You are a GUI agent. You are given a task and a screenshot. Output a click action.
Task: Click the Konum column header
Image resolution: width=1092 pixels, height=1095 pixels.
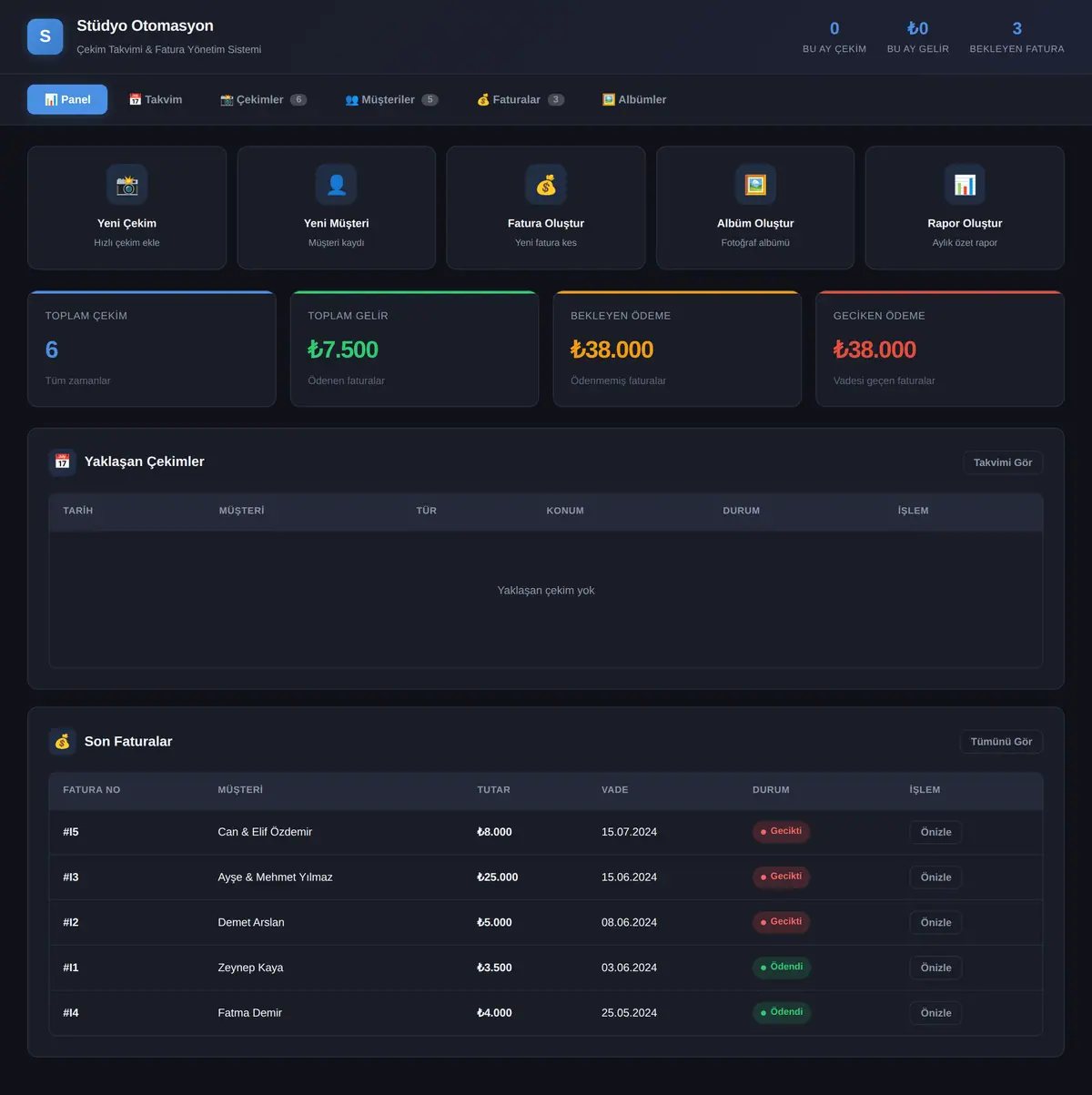click(x=565, y=511)
